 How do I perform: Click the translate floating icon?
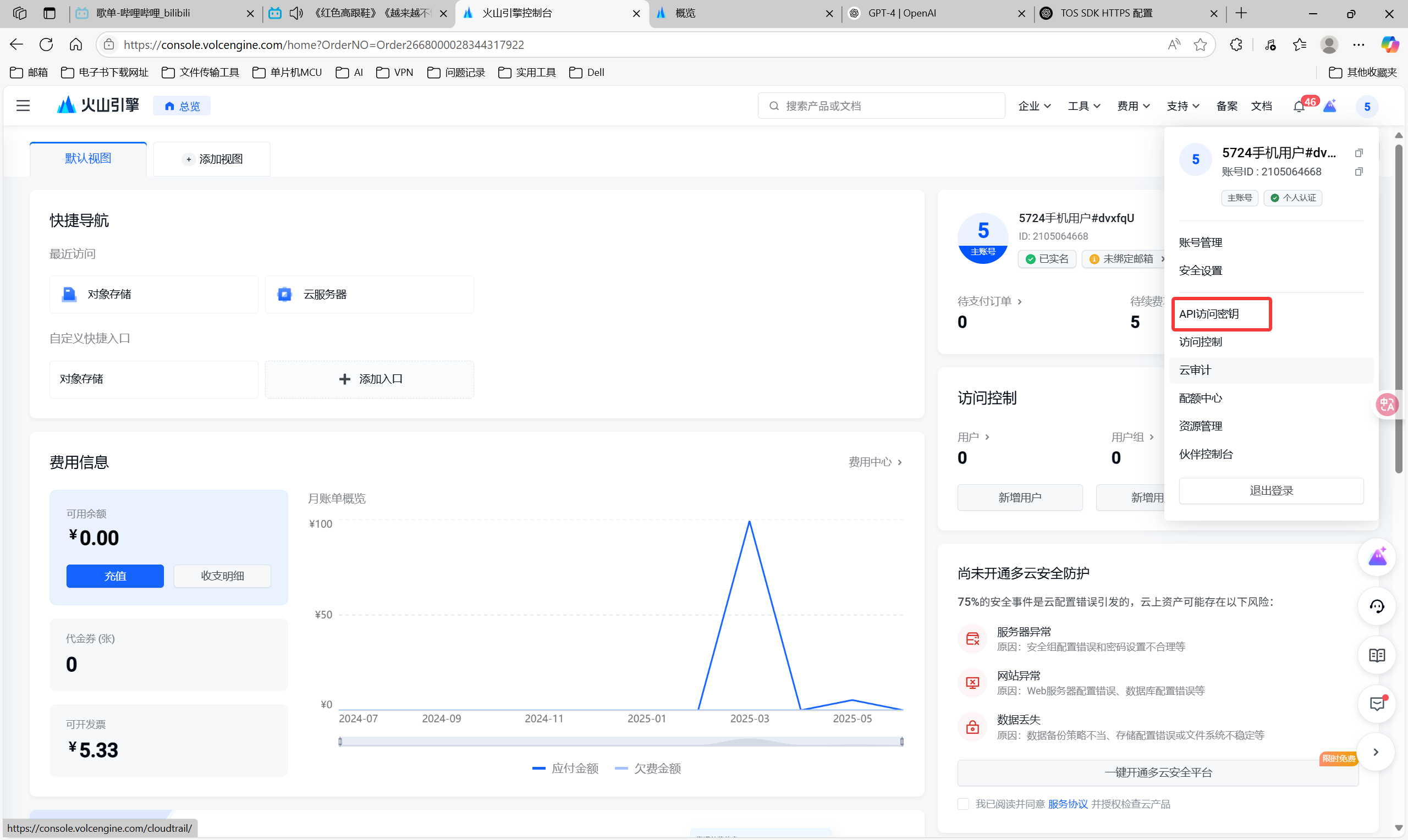pos(1387,404)
